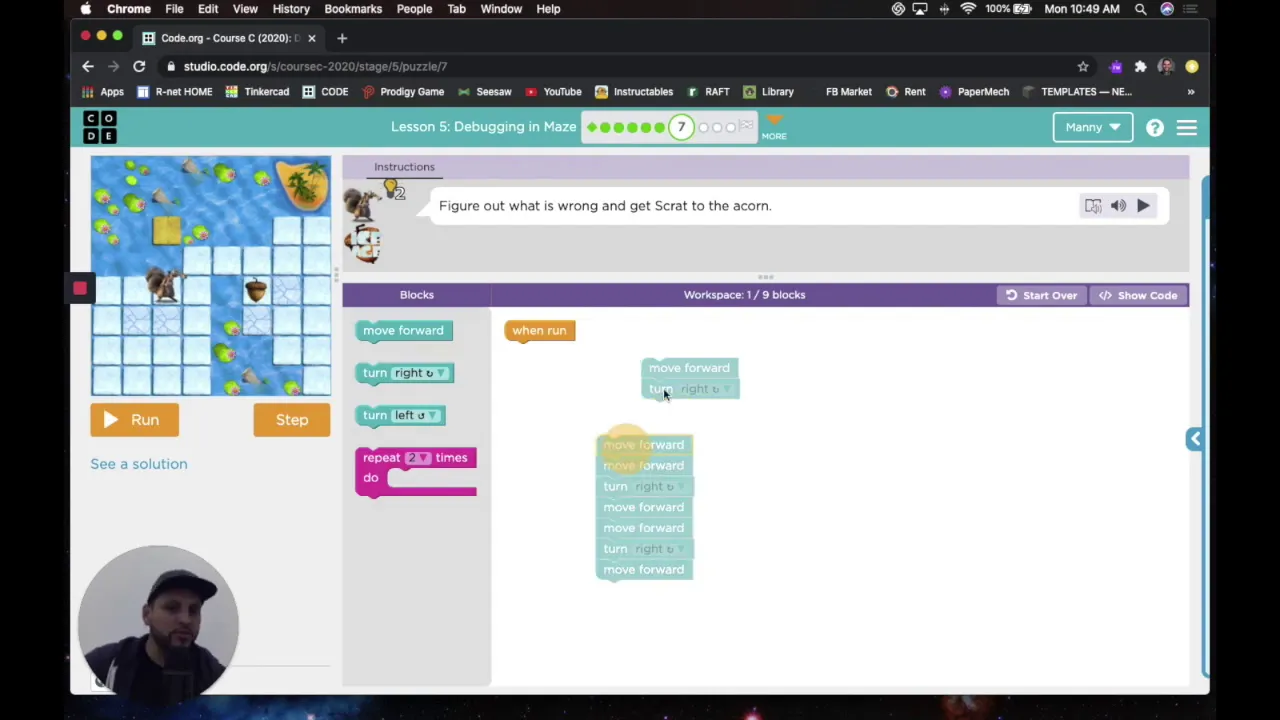Open the History menu
This screenshot has width=1280, height=720.
[291, 9]
